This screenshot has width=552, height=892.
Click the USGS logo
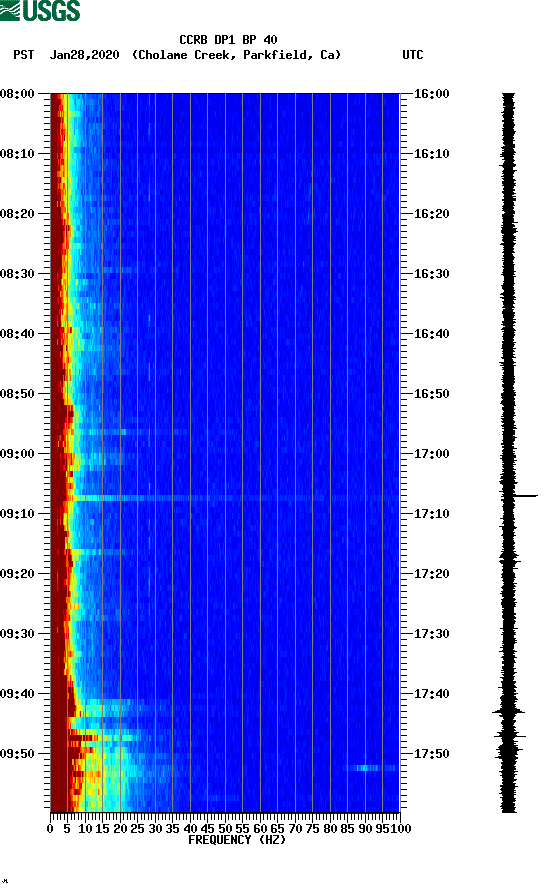[40, 10]
